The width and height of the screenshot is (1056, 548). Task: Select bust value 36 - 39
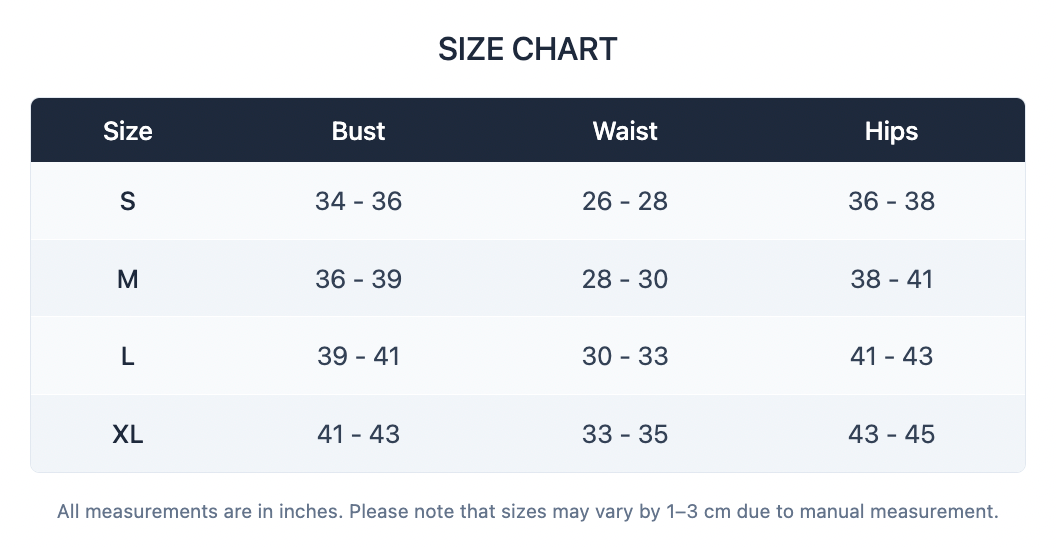[x=358, y=279]
